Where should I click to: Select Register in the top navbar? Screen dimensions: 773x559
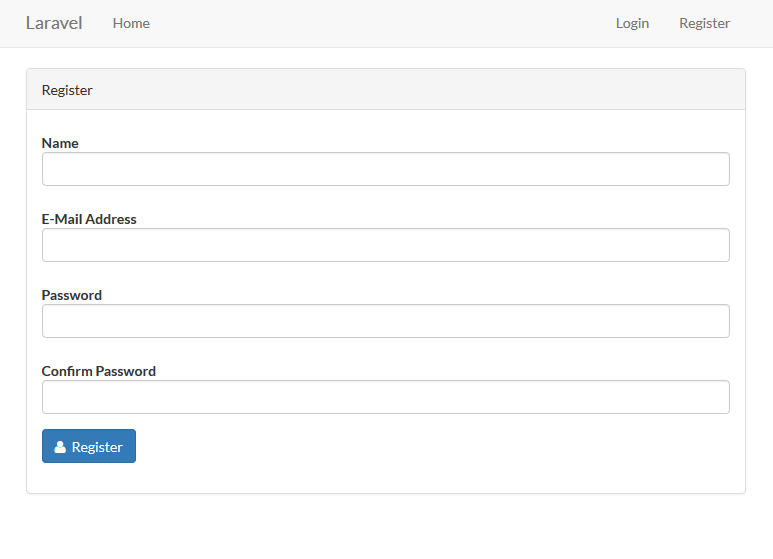[704, 23]
